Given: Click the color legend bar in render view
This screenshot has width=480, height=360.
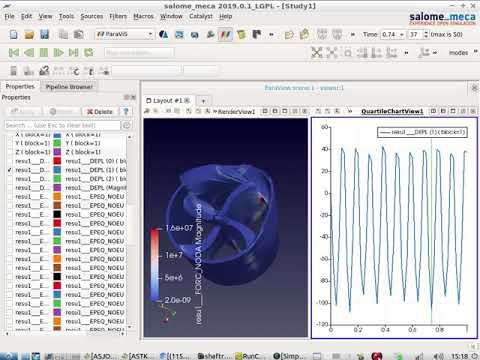Looking at the screenshot, I should (x=154, y=265).
